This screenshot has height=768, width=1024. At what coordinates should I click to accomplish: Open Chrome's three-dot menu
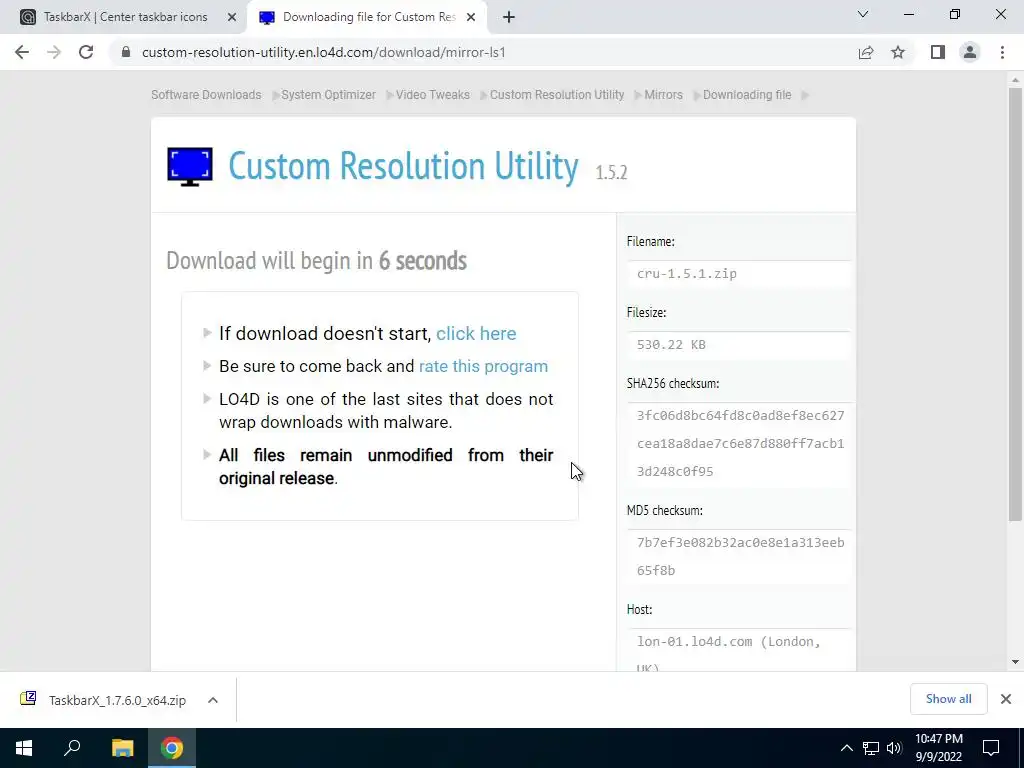coord(1002,52)
